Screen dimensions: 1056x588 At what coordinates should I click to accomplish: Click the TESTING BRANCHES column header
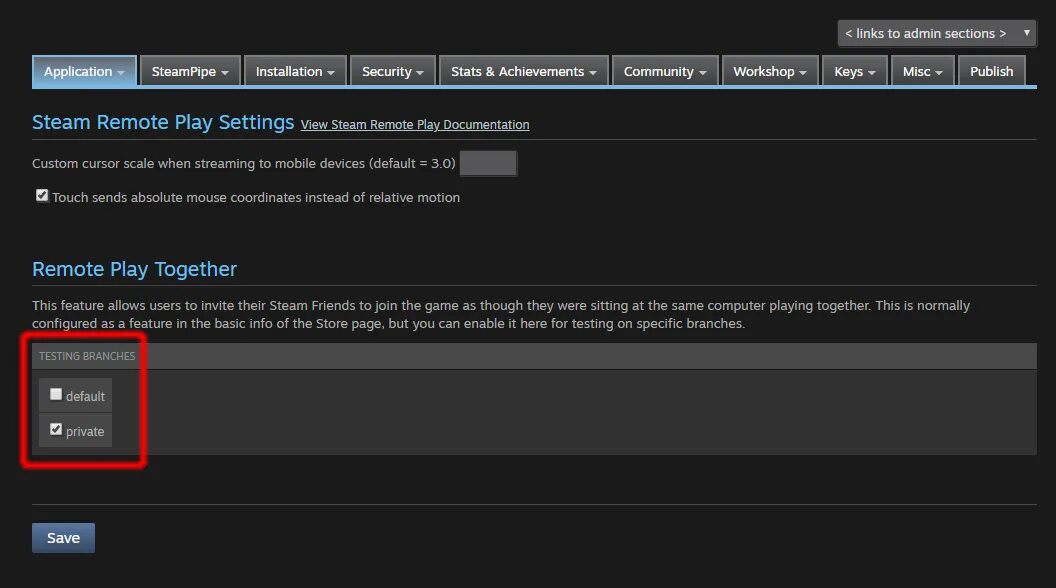tap(87, 356)
